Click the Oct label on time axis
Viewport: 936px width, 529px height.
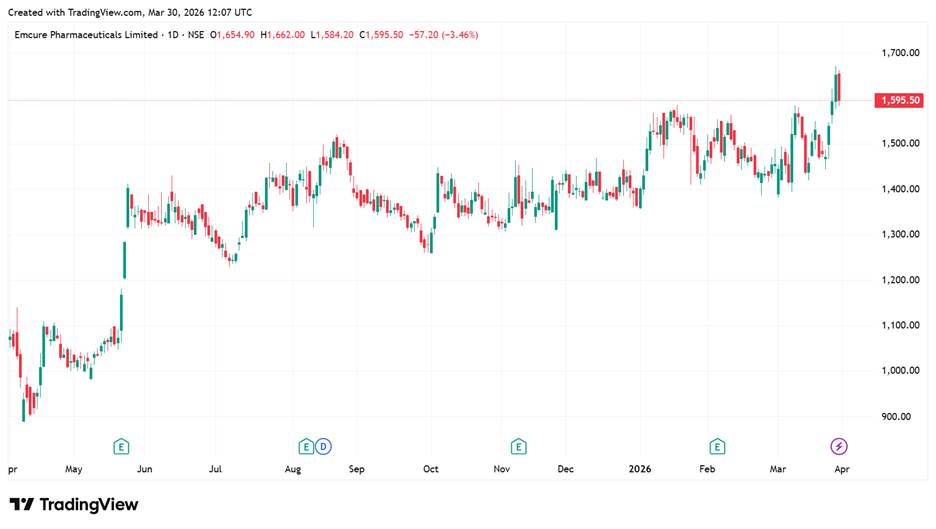tap(431, 468)
